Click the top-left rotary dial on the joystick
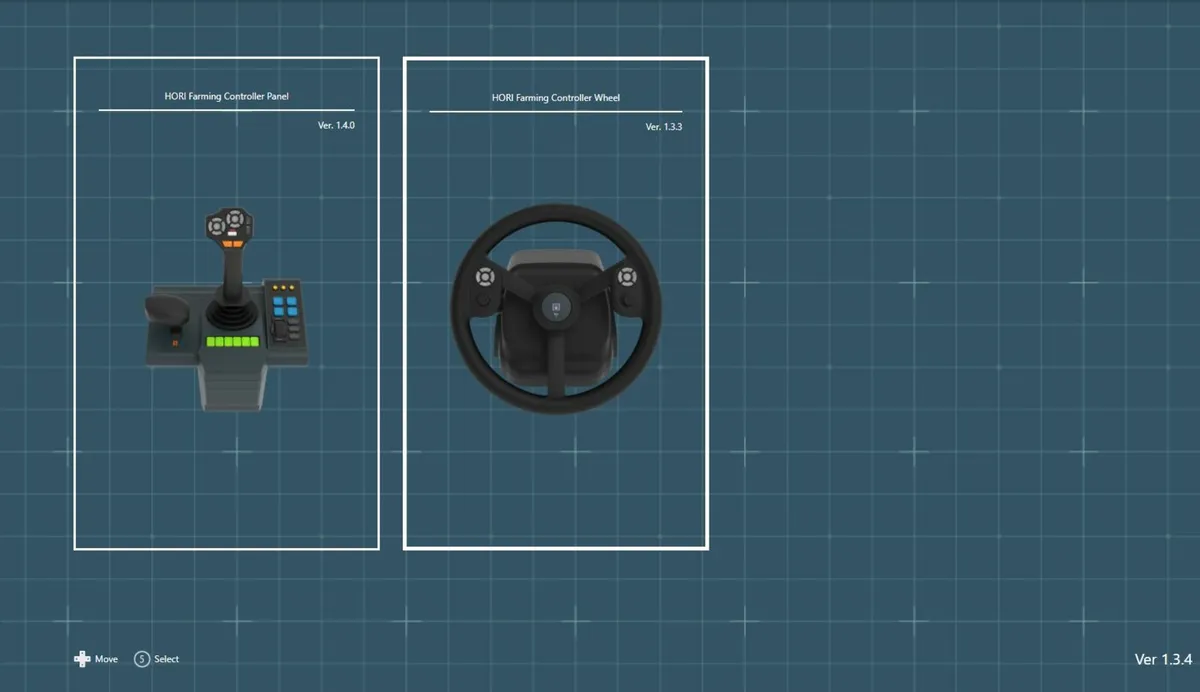Image resolution: width=1200 pixels, height=692 pixels. pos(215,226)
